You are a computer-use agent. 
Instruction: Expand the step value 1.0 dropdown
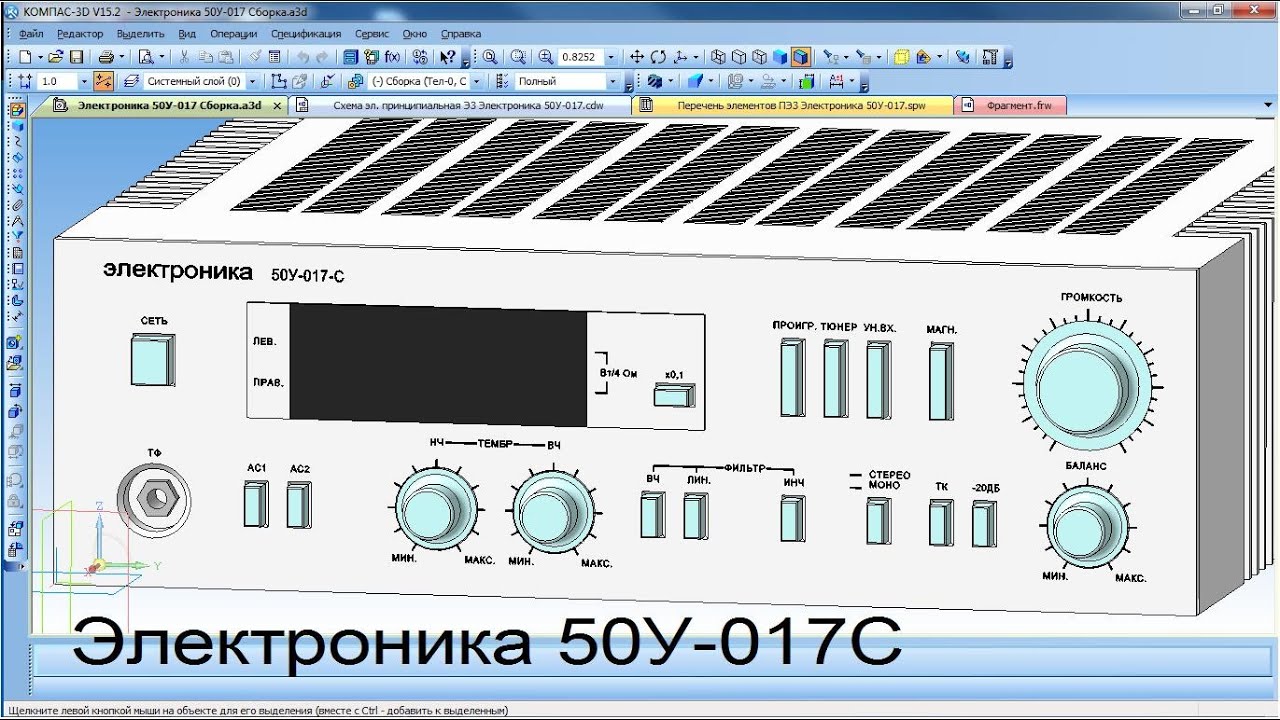coord(84,81)
